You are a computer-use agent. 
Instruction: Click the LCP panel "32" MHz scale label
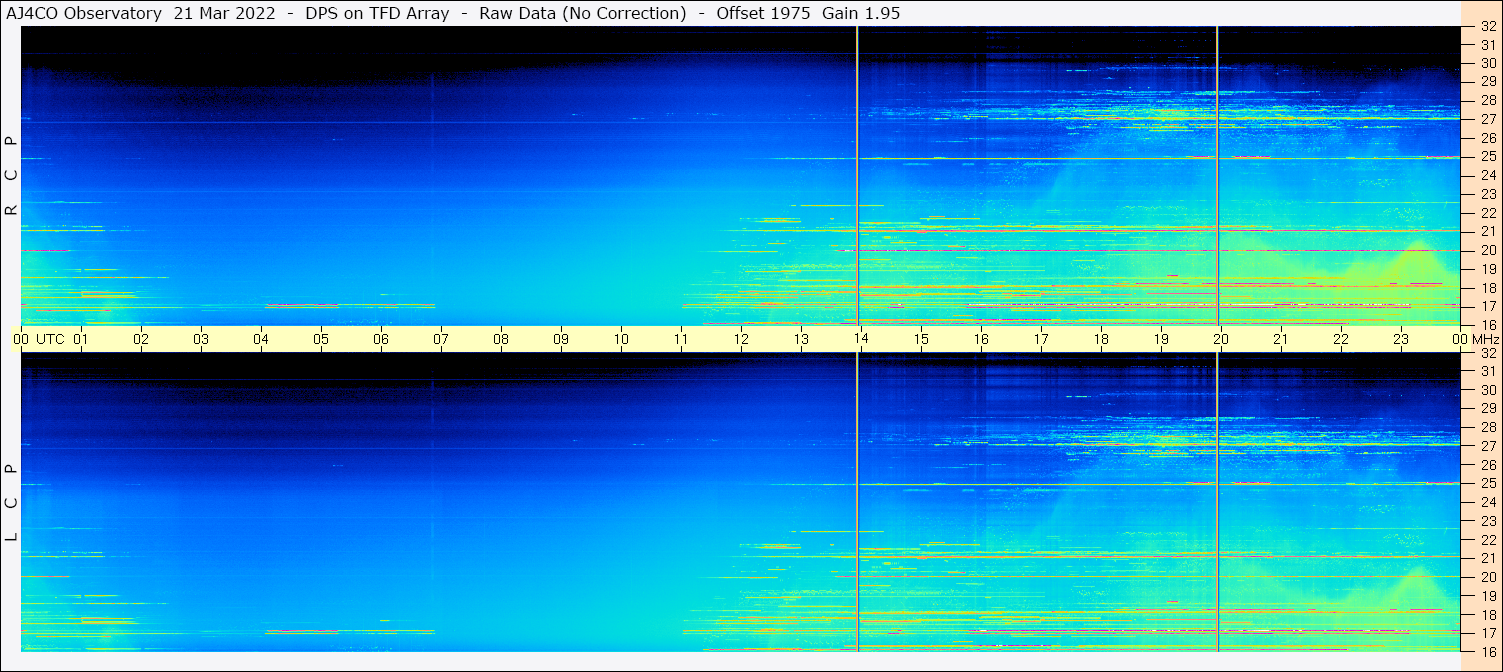tap(1488, 353)
